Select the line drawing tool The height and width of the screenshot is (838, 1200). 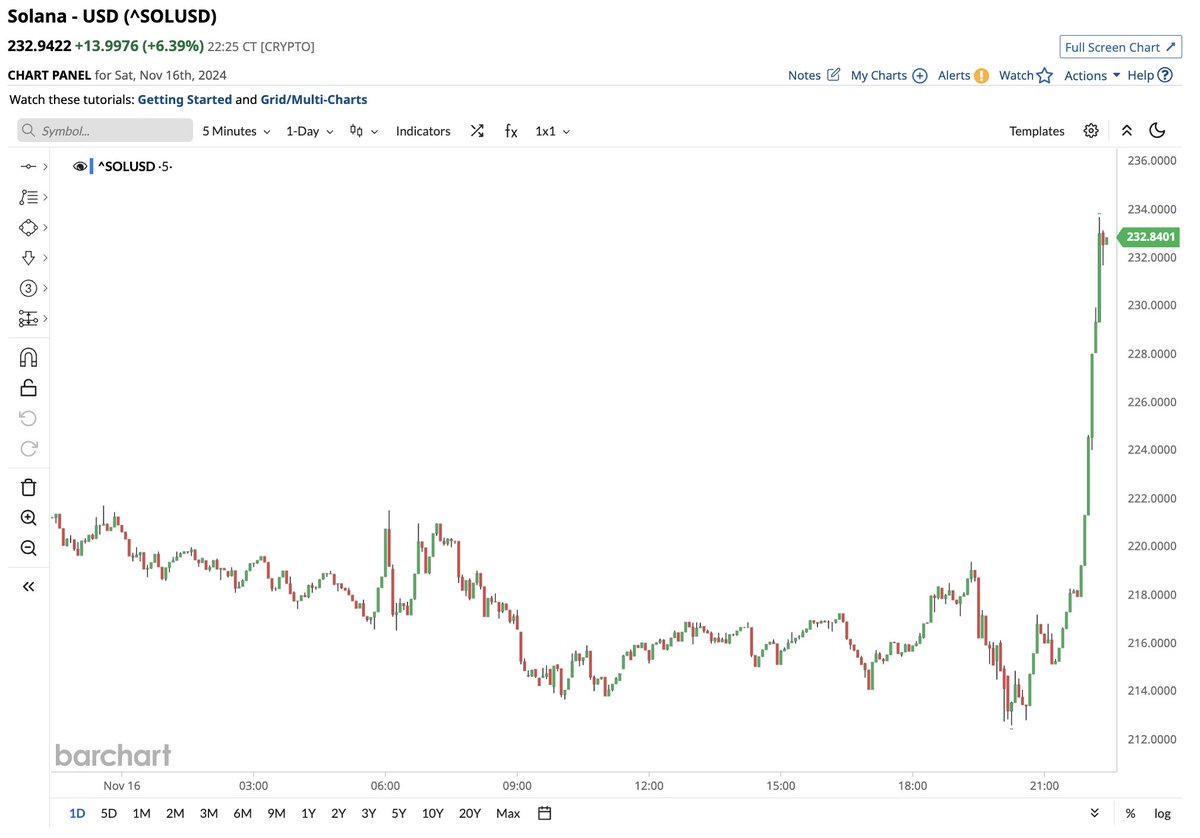point(29,166)
